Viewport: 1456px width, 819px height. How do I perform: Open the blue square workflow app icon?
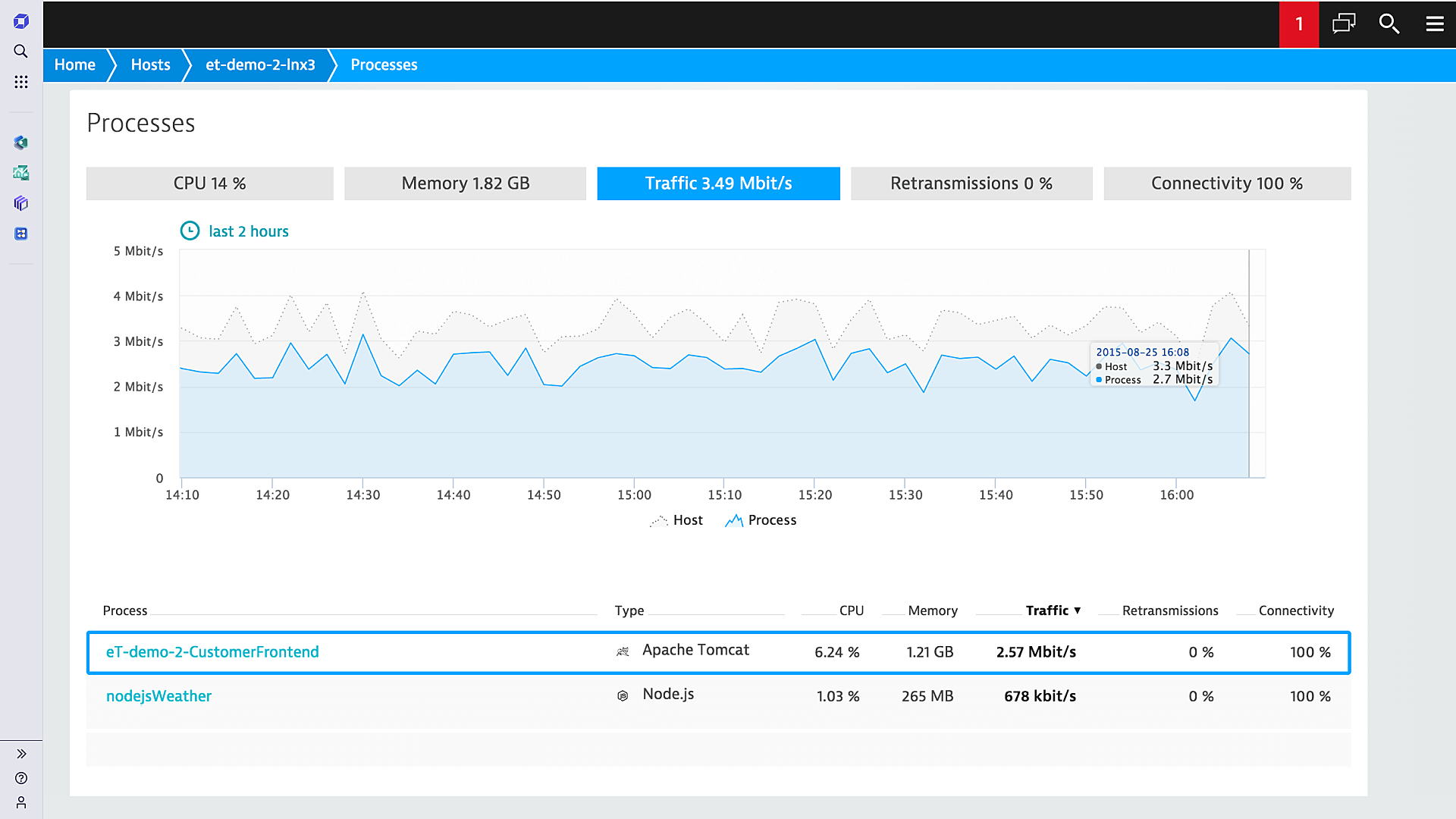click(x=20, y=234)
